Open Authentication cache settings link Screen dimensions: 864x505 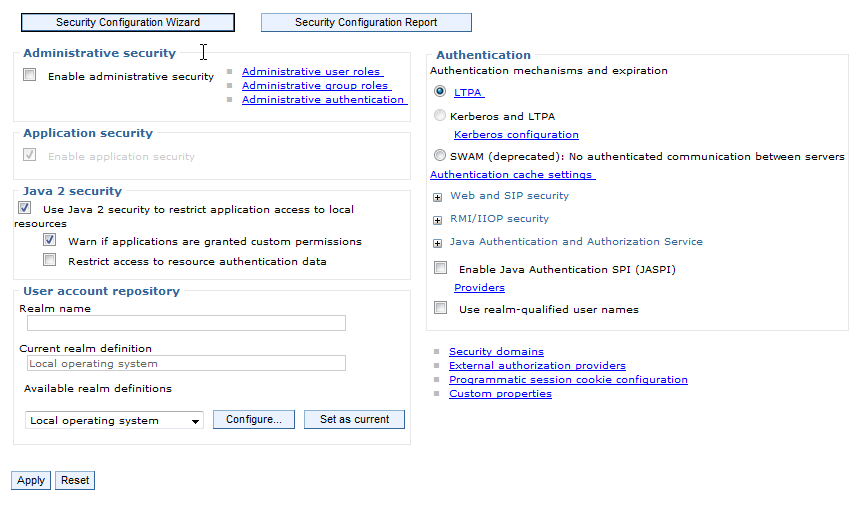click(512, 175)
